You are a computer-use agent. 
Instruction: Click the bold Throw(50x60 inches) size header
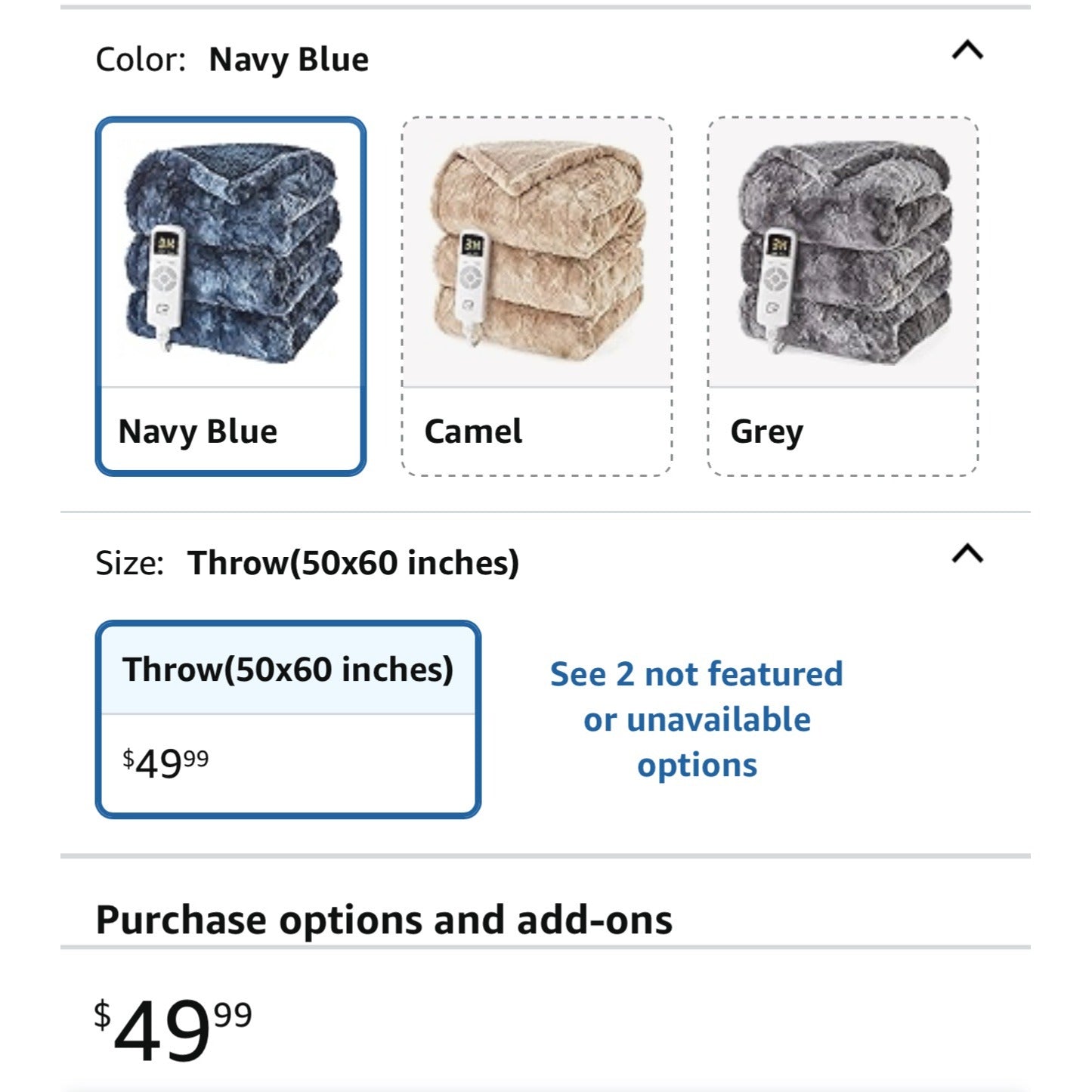(x=353, y=563)
